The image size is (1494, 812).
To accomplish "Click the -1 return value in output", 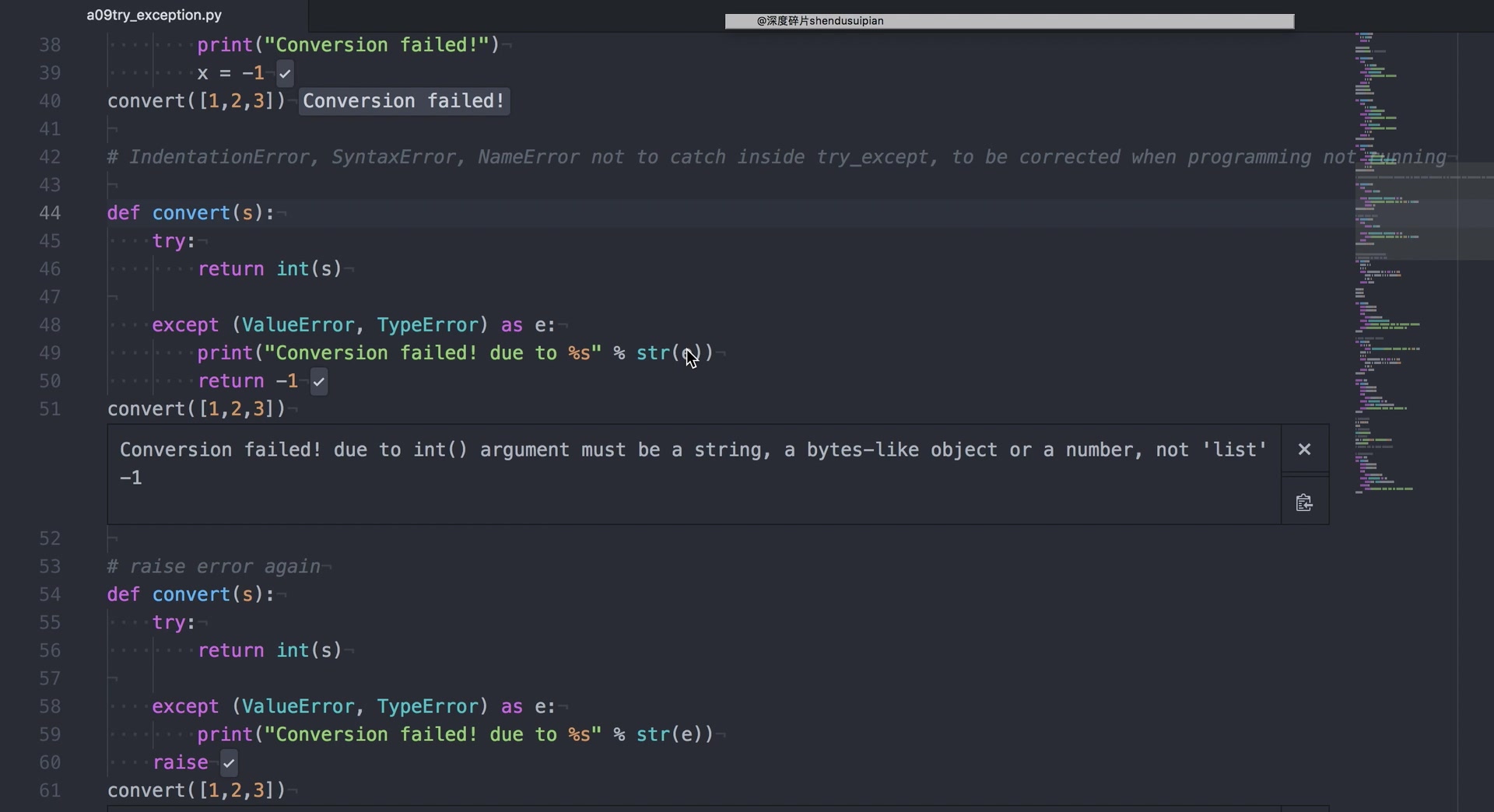I will (131, 478).
